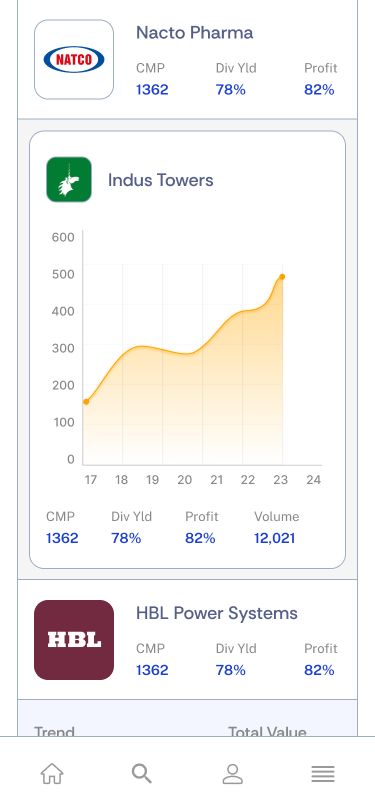Click Indus Towers CMP value 1362

62,539
